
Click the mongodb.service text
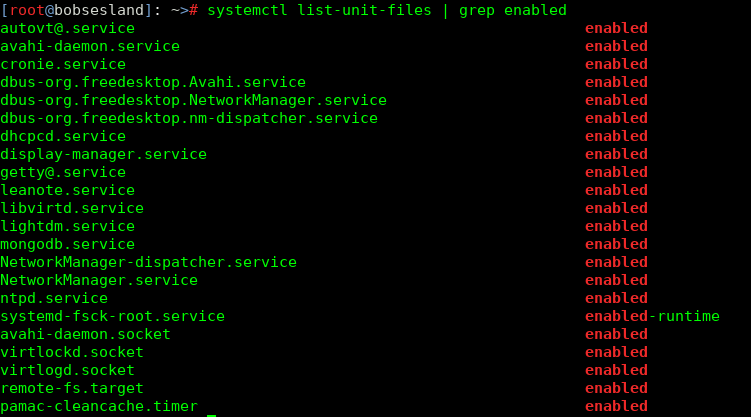coord(68,245)
